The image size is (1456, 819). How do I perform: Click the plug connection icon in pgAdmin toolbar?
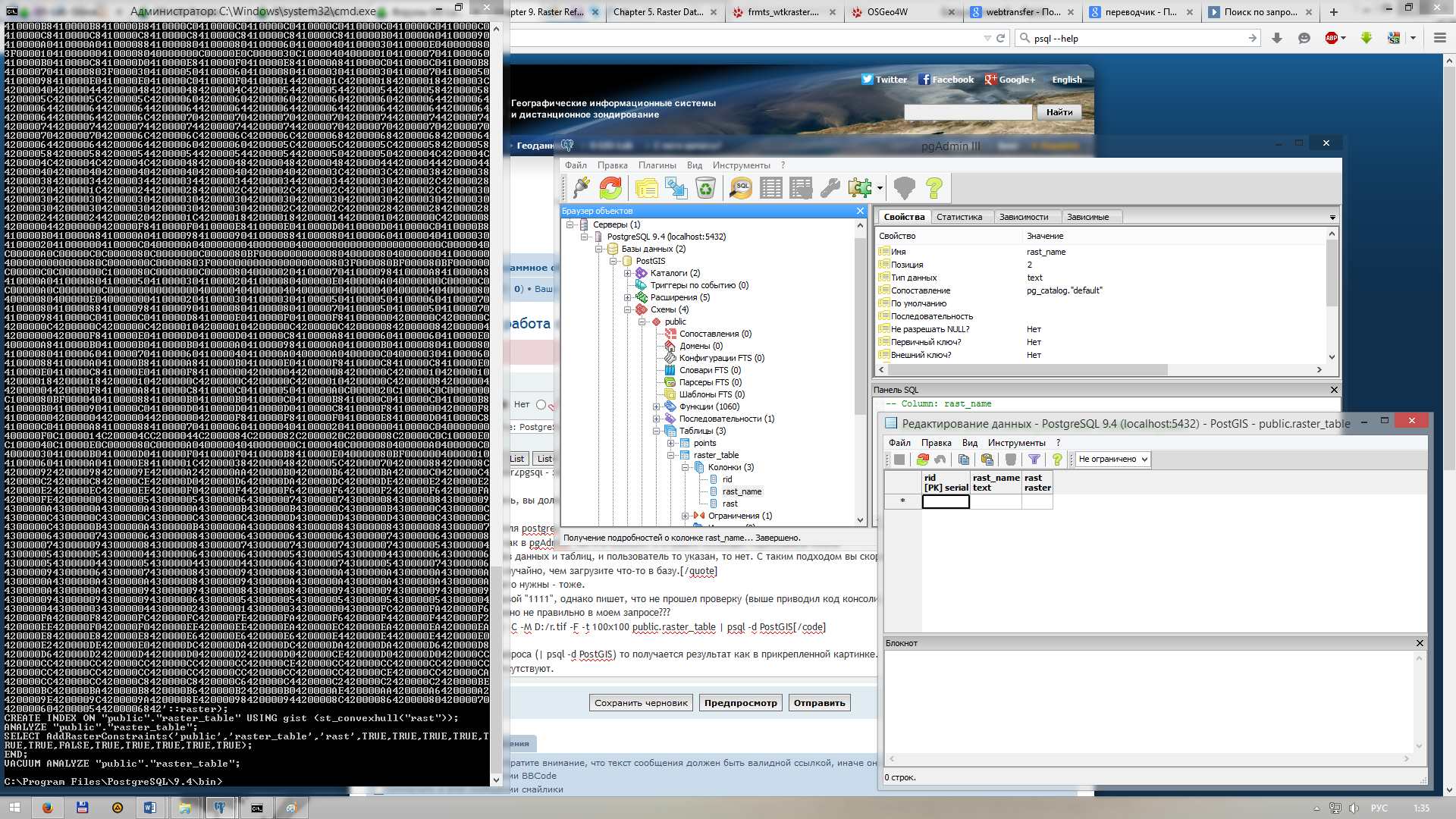582,187
